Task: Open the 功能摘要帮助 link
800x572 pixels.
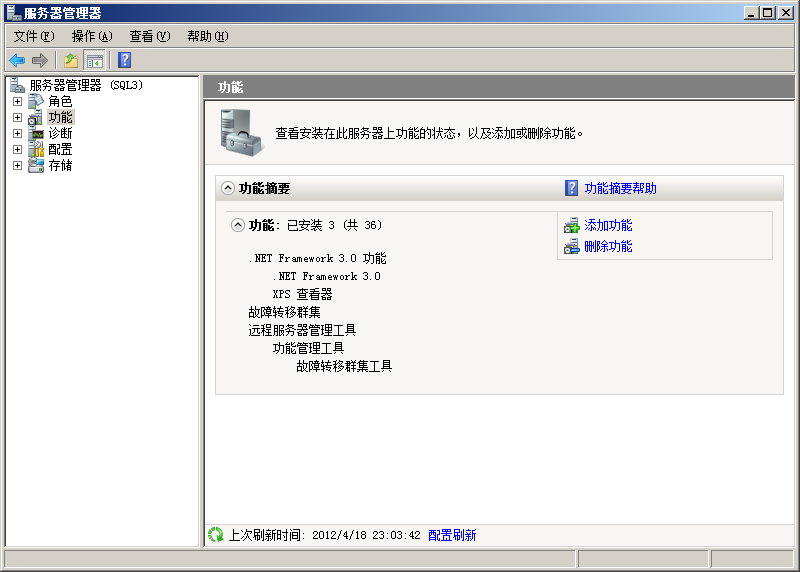Action: (x=620, y=188)
